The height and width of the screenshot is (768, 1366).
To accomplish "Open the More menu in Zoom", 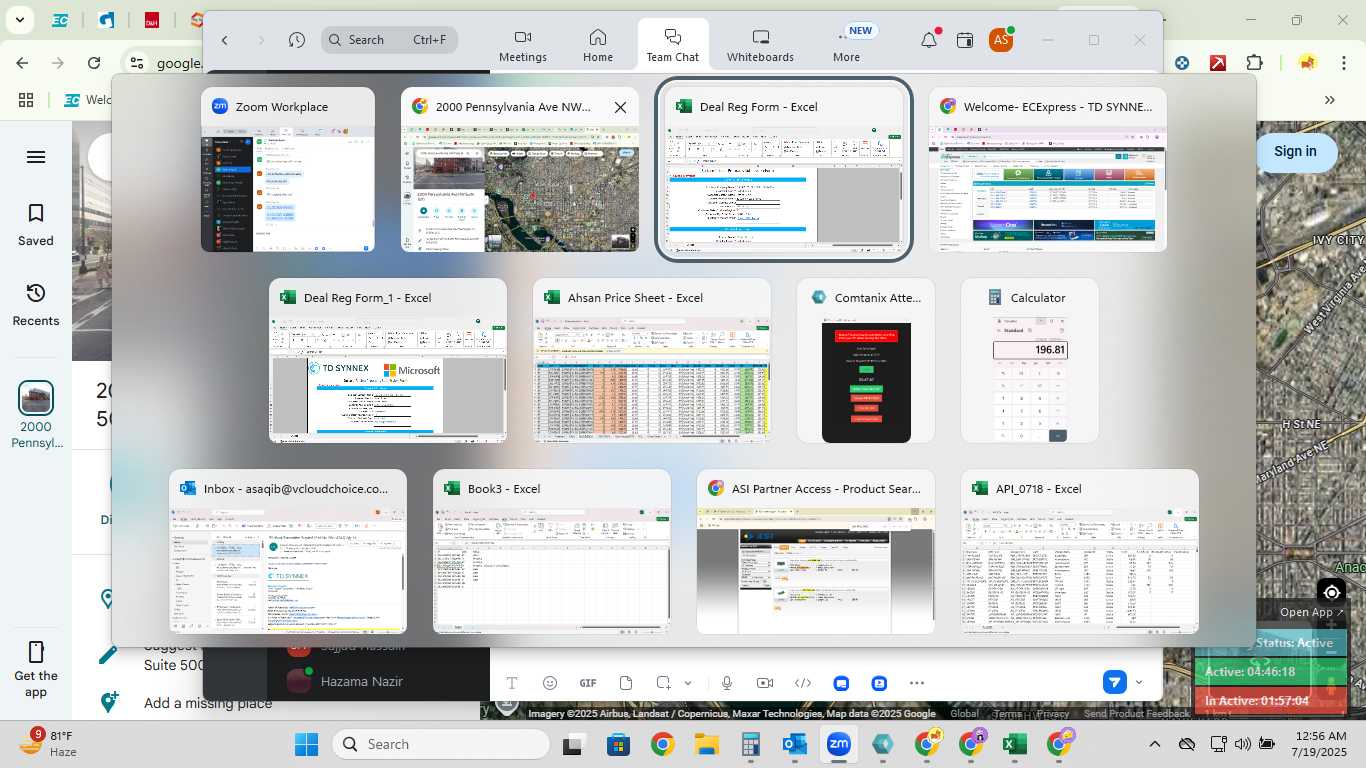I will (x=846, y=45).
